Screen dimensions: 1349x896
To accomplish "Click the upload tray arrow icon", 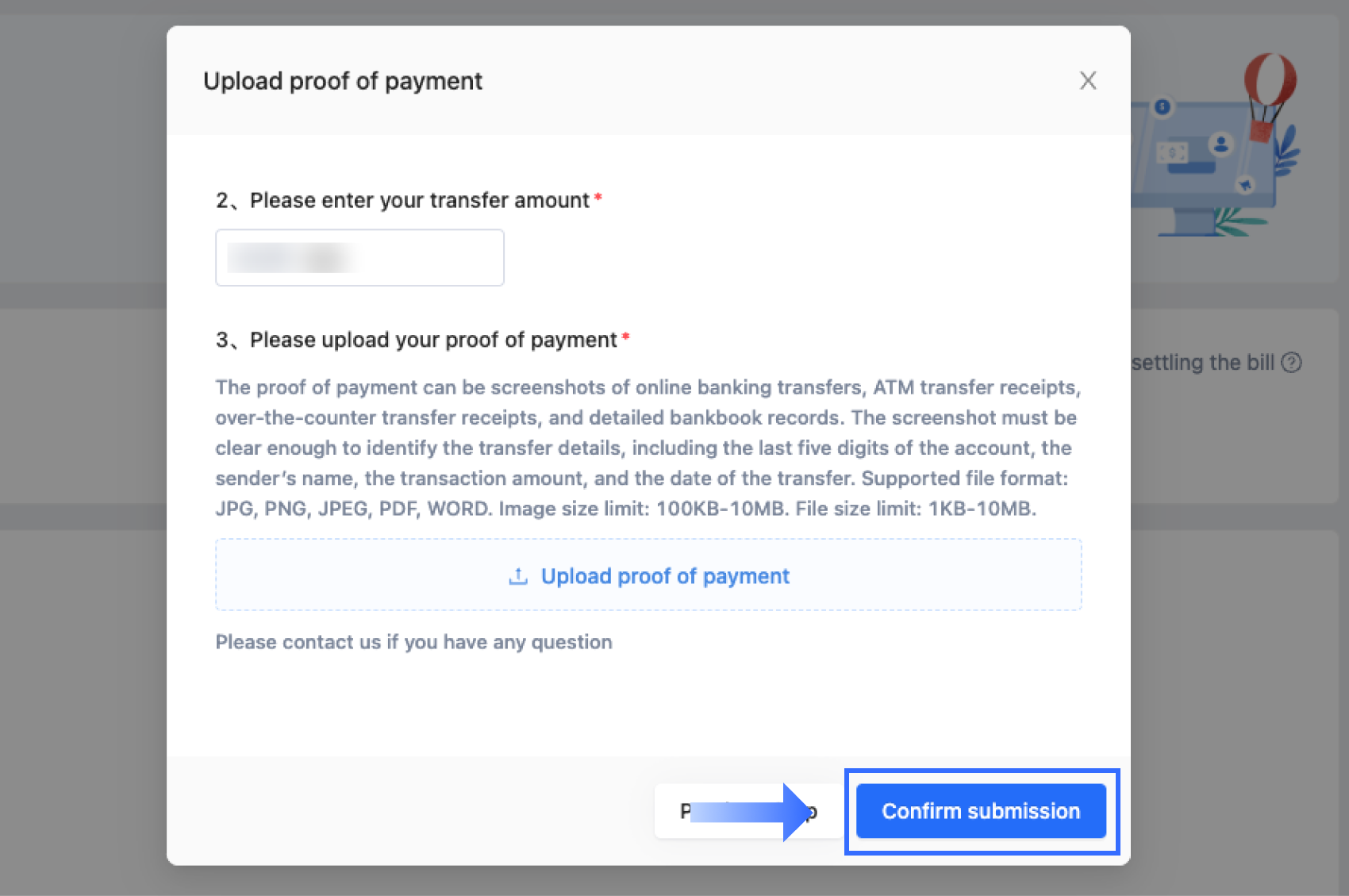I will (518, 576).
